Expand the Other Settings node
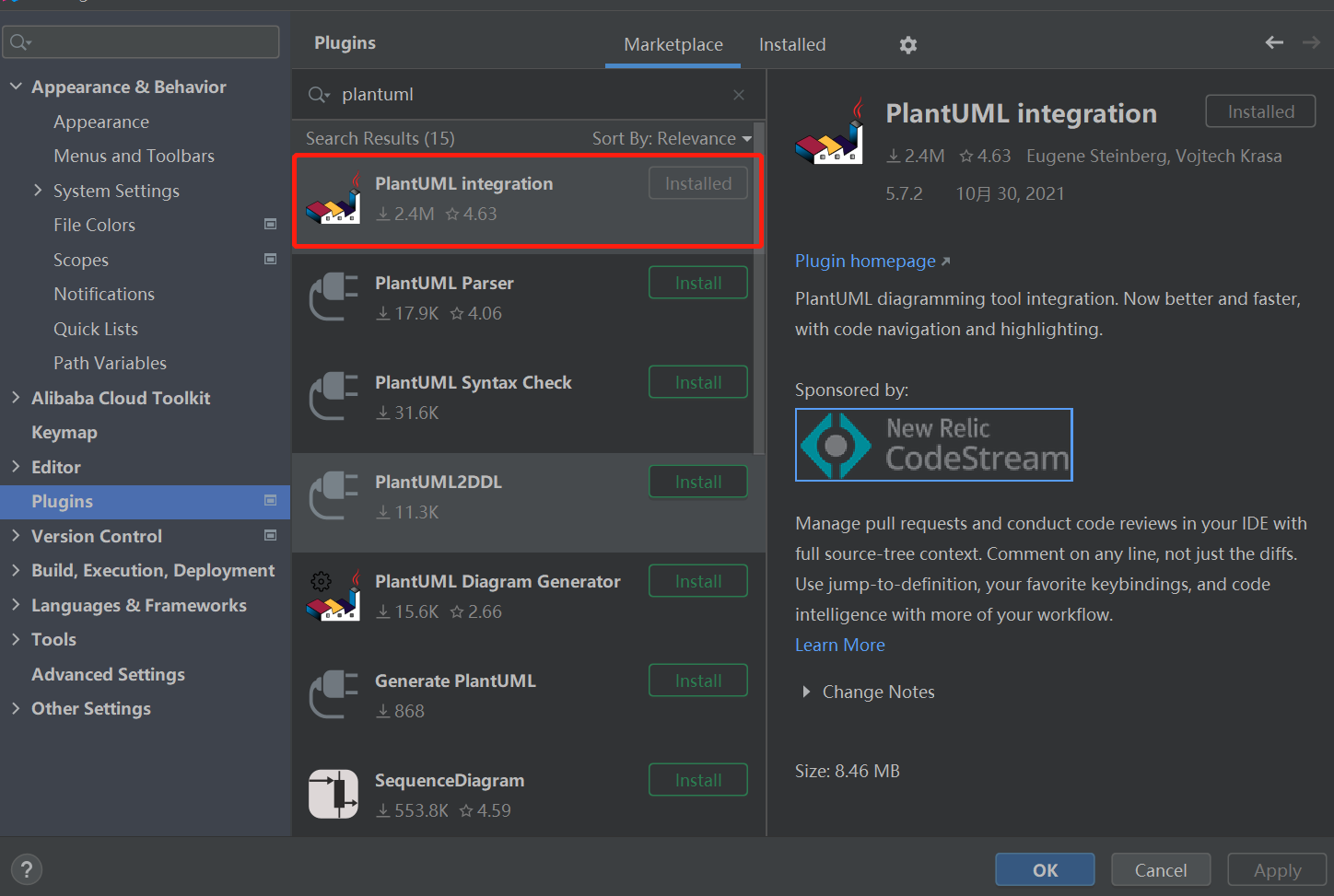Screen dimensions: 1334x896 click(x=16, y=708)
